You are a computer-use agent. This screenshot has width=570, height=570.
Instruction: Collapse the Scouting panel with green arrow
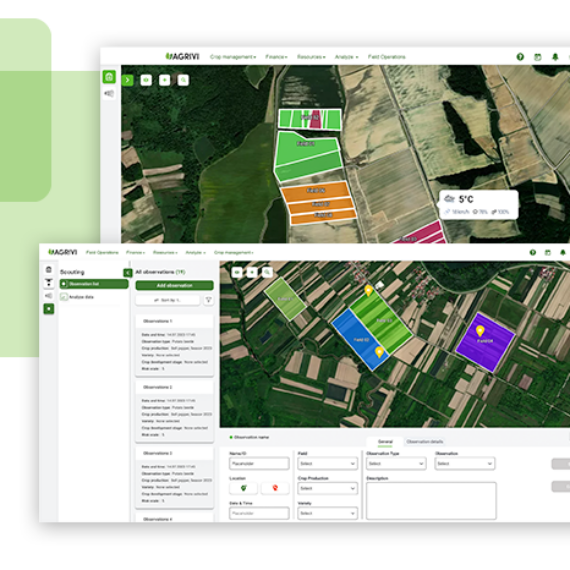[128, 273]
